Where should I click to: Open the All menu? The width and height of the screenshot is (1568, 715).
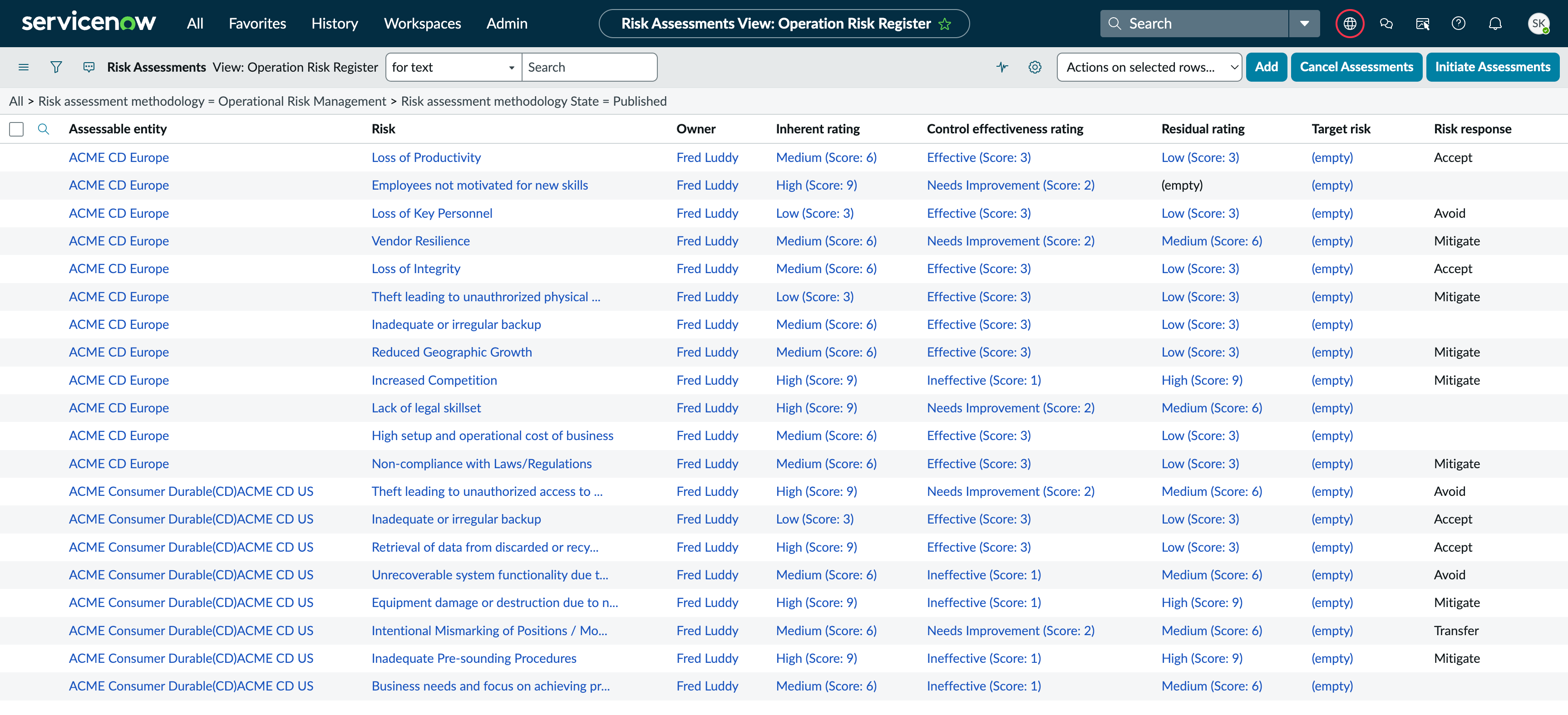click(x=195, y=23)
